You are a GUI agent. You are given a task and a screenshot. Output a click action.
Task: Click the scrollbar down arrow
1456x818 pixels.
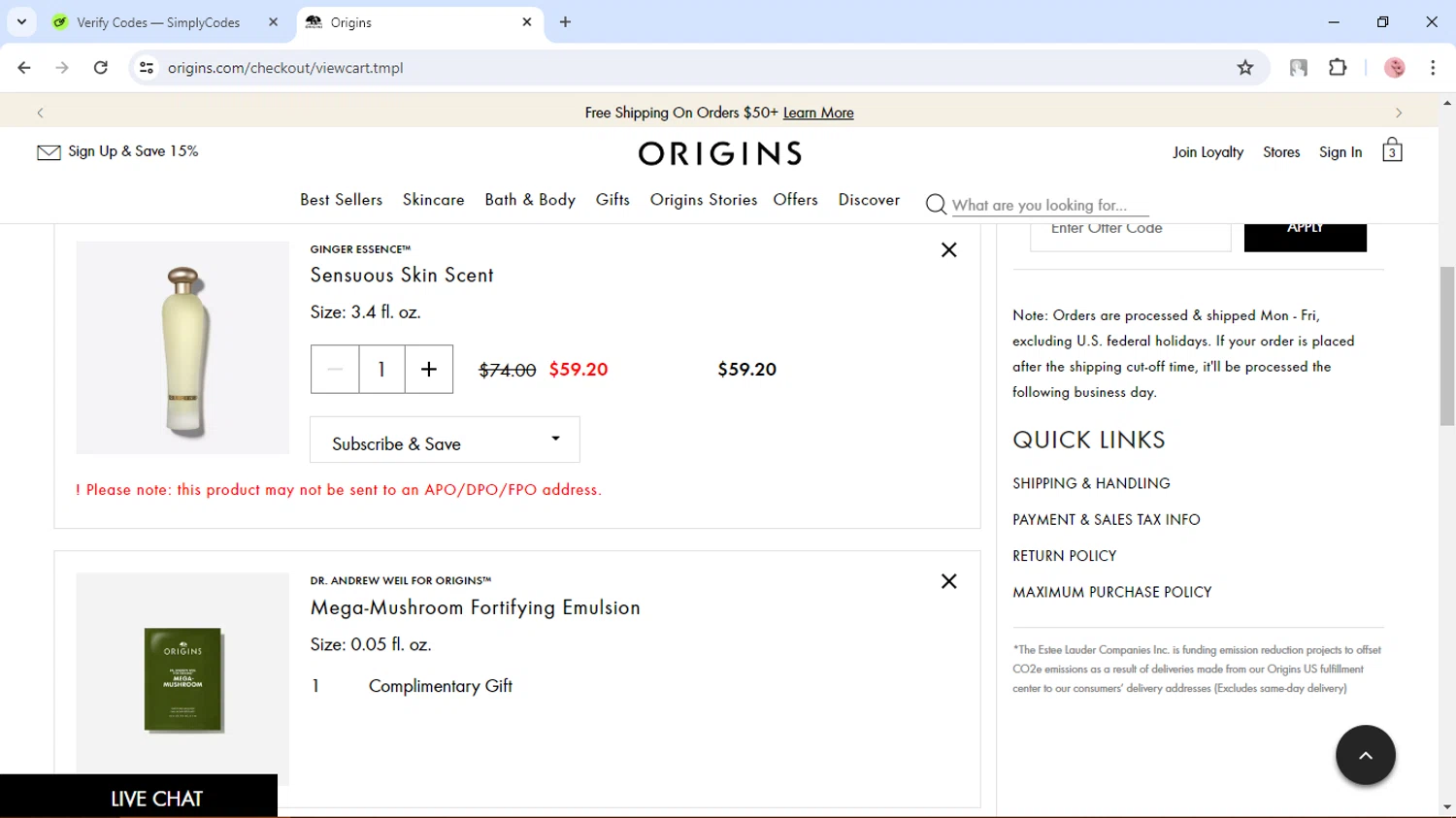click(x=1447, y=806)
